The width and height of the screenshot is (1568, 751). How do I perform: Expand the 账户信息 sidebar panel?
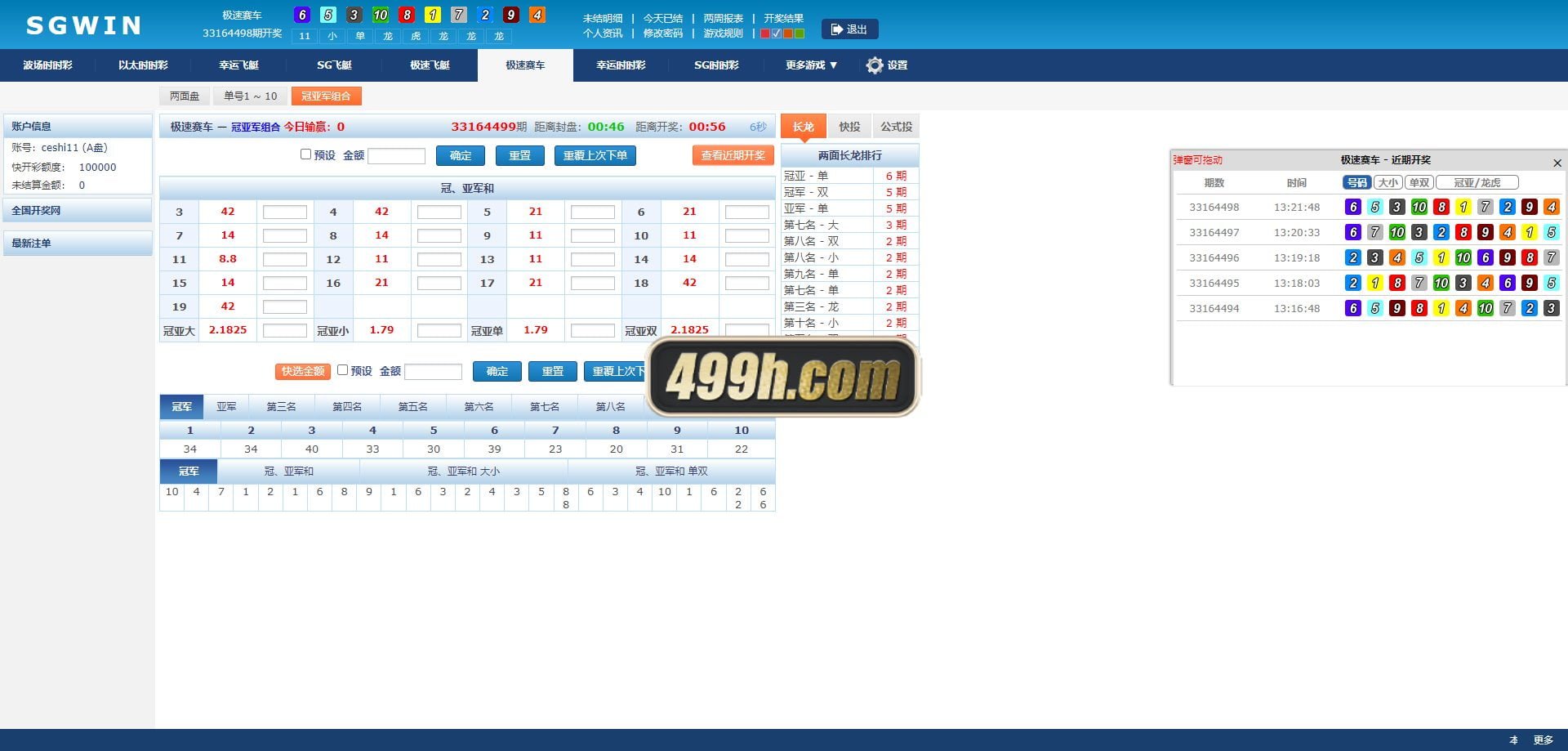[x=78, y=126]
